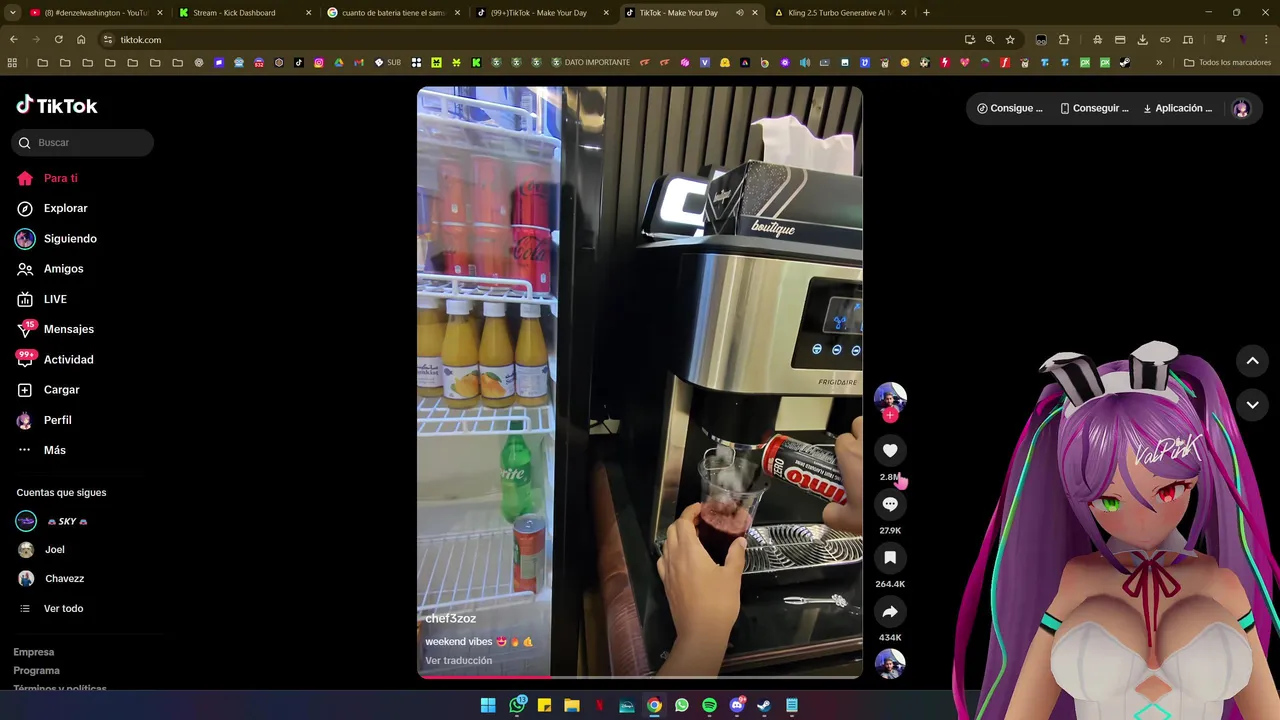Screen dimensions: 1280x720
Task: Open Explorar in the sidebar
Action: 65,208
